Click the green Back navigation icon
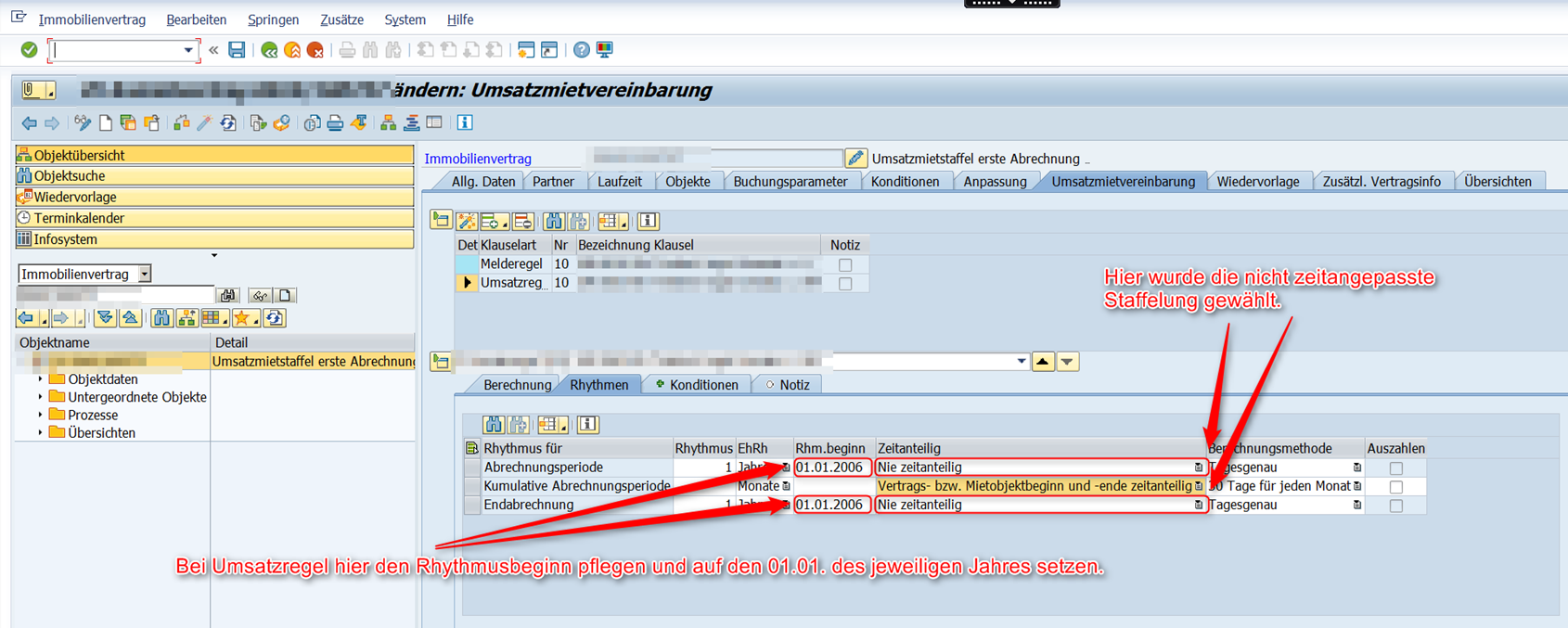 click(x=269, y=50)
